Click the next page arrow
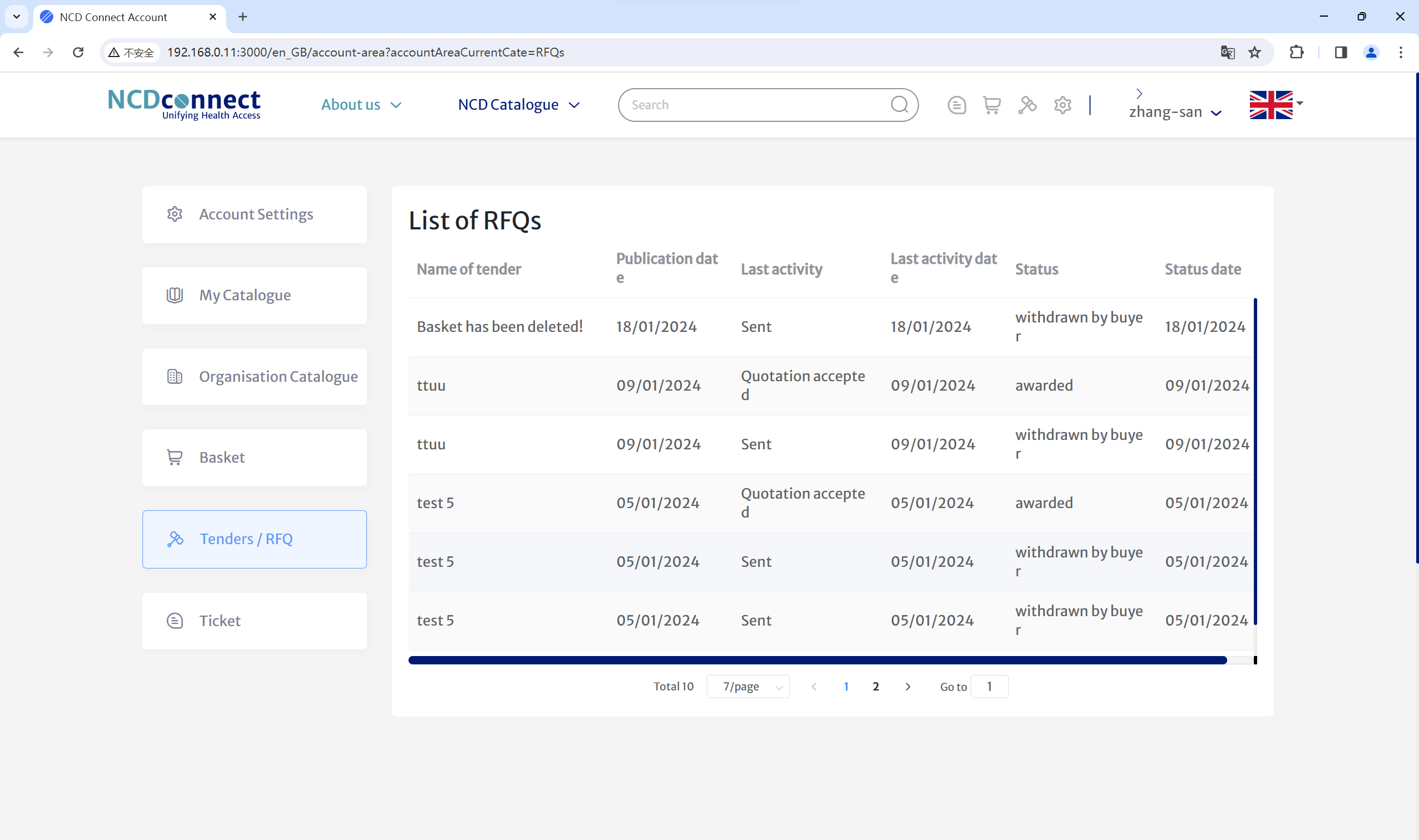Screen dimensions: 1419x840 click(x=908, y=687)
